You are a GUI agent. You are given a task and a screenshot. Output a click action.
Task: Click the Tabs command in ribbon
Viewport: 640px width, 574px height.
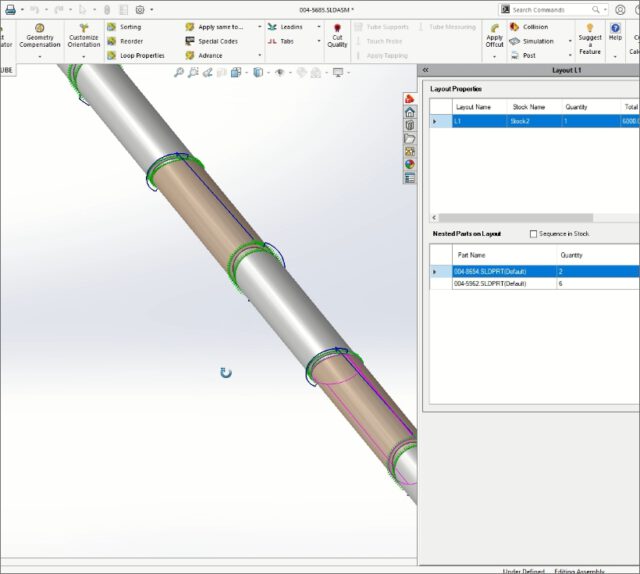[x=281, y=41]
